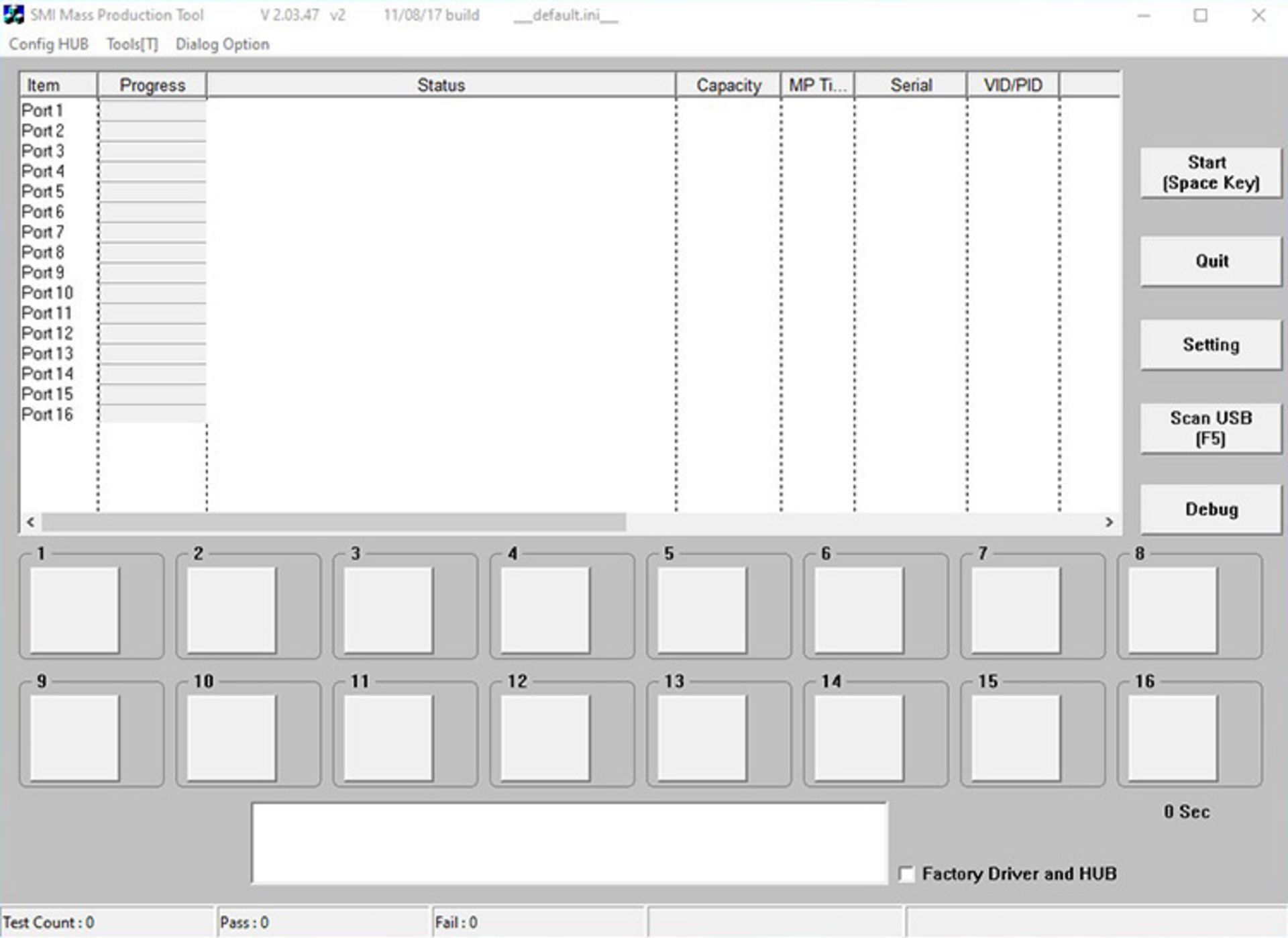Select the Port 7 row
The height and width of the screenshot is (938, 1288).
pyautogui.click(x=43, y=232)
